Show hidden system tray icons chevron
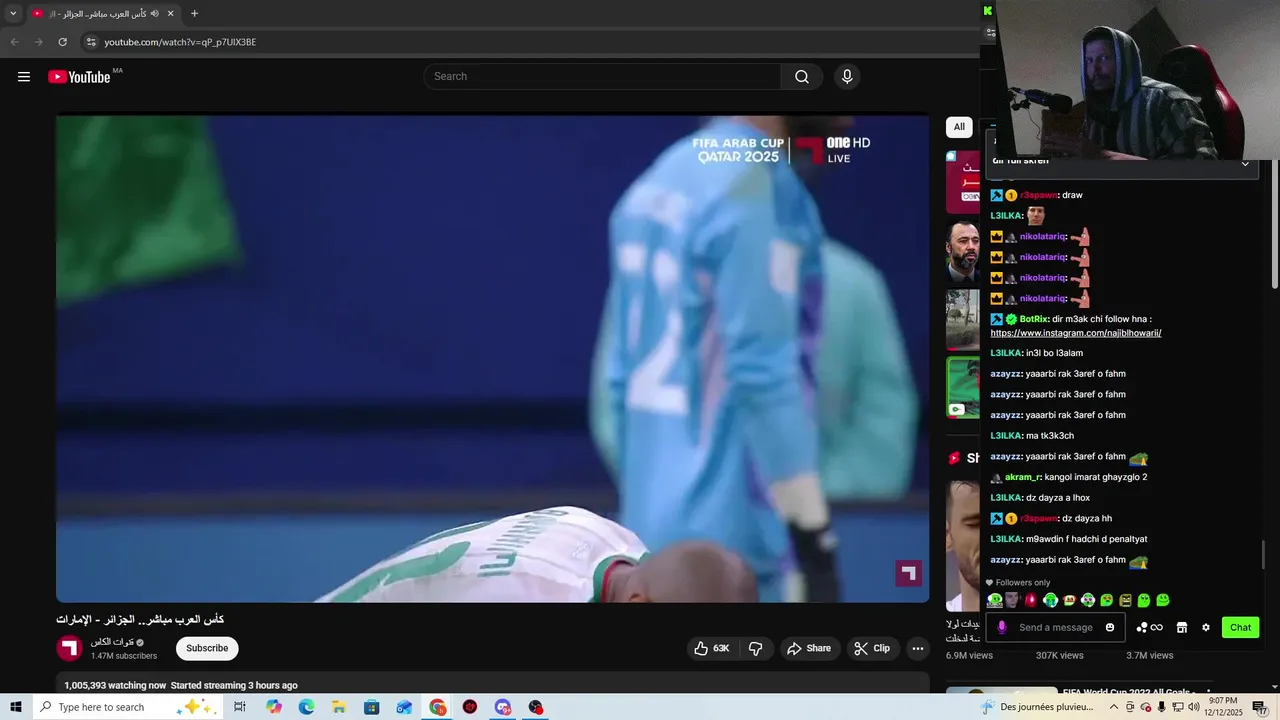The width and height of the screenshot is (1280, 720). [1114, 707]
